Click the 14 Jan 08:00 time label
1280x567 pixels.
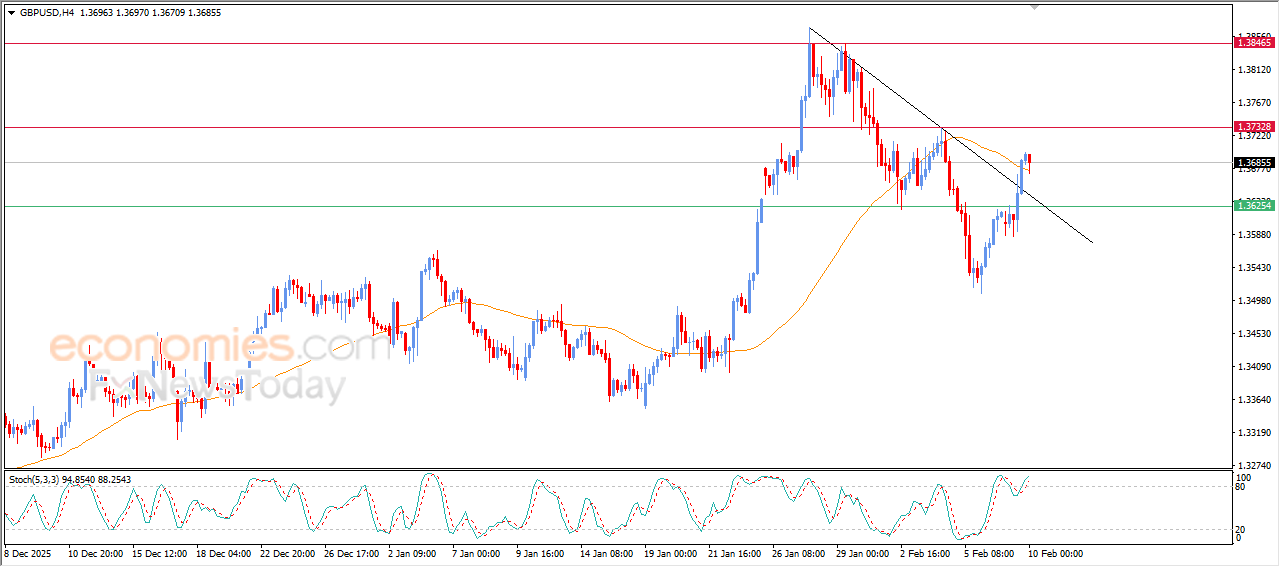tap(608, 553)
